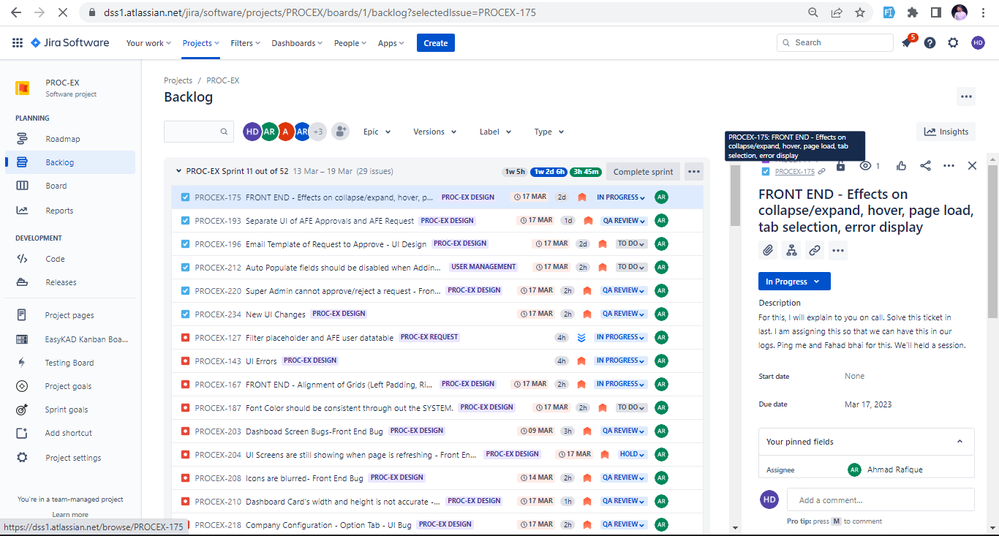Collapse the PROC-EX Sprint 11 section
This screenshot has width=999, height=536.
(178, 171)
